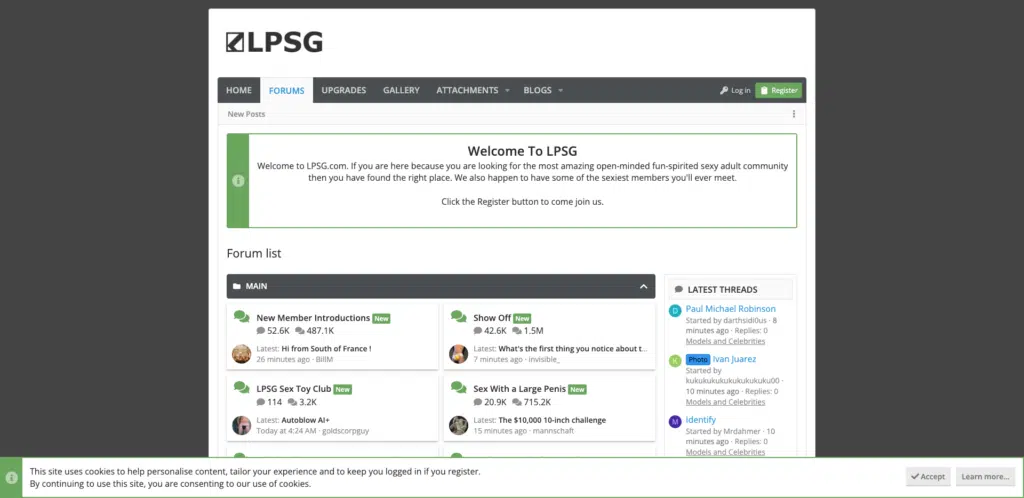This screenshot has width=1024, height=498.
Task: Open the Show Off forum
Action: click(x=492, y=318)
